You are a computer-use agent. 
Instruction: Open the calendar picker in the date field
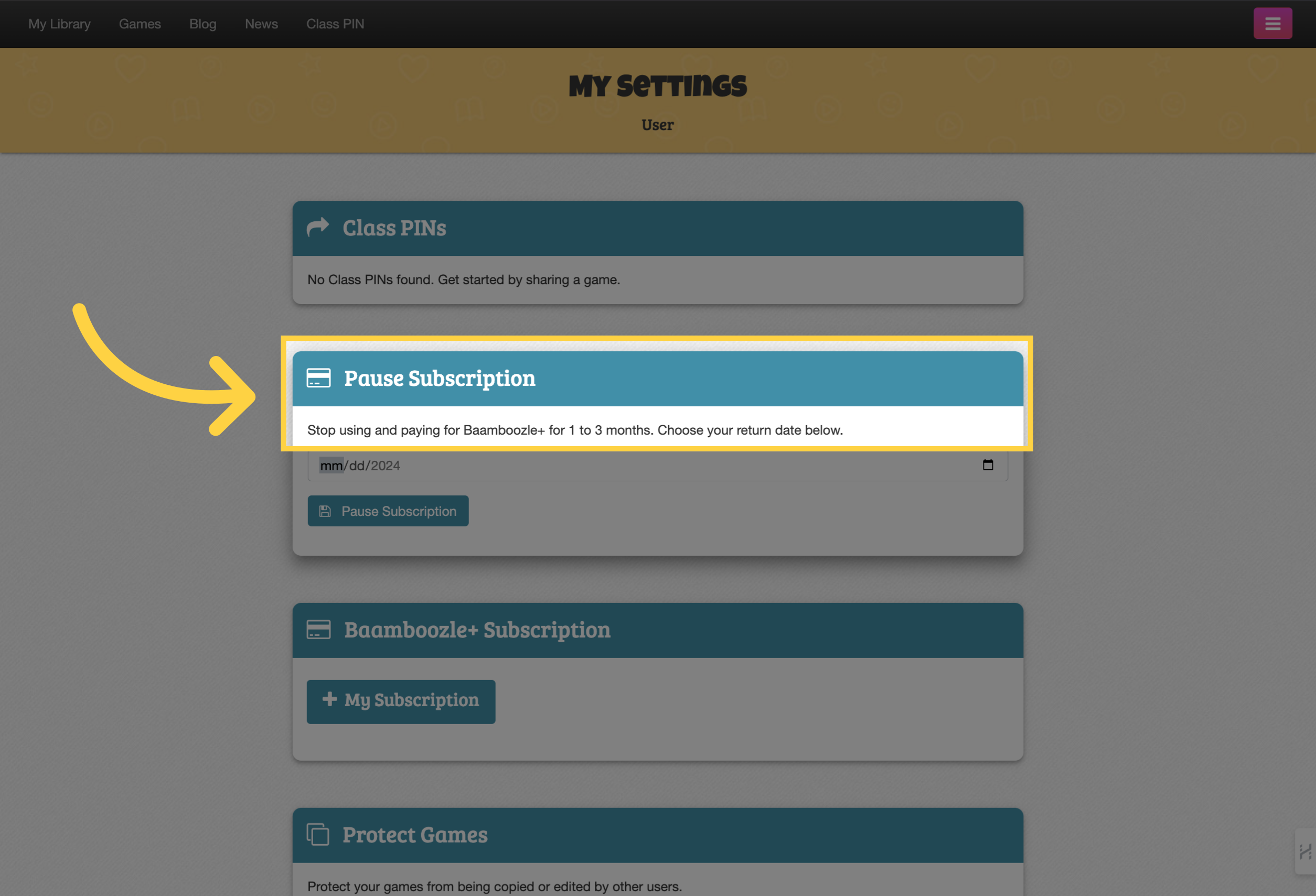point(988,465)
